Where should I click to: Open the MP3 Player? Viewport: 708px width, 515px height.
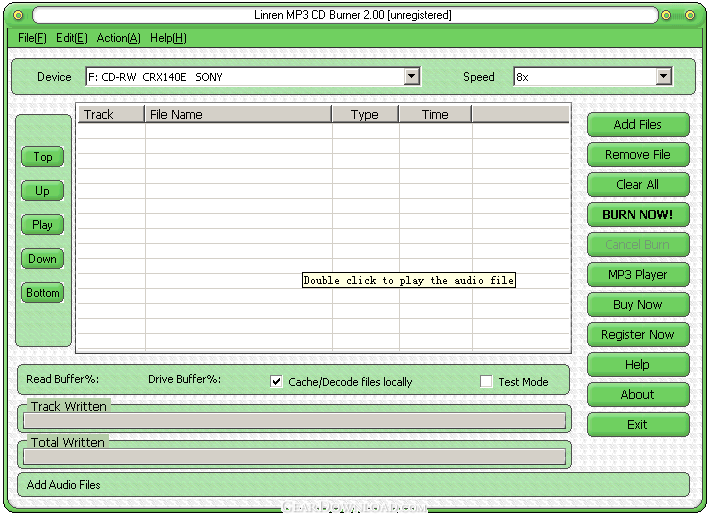pos(638,274)
